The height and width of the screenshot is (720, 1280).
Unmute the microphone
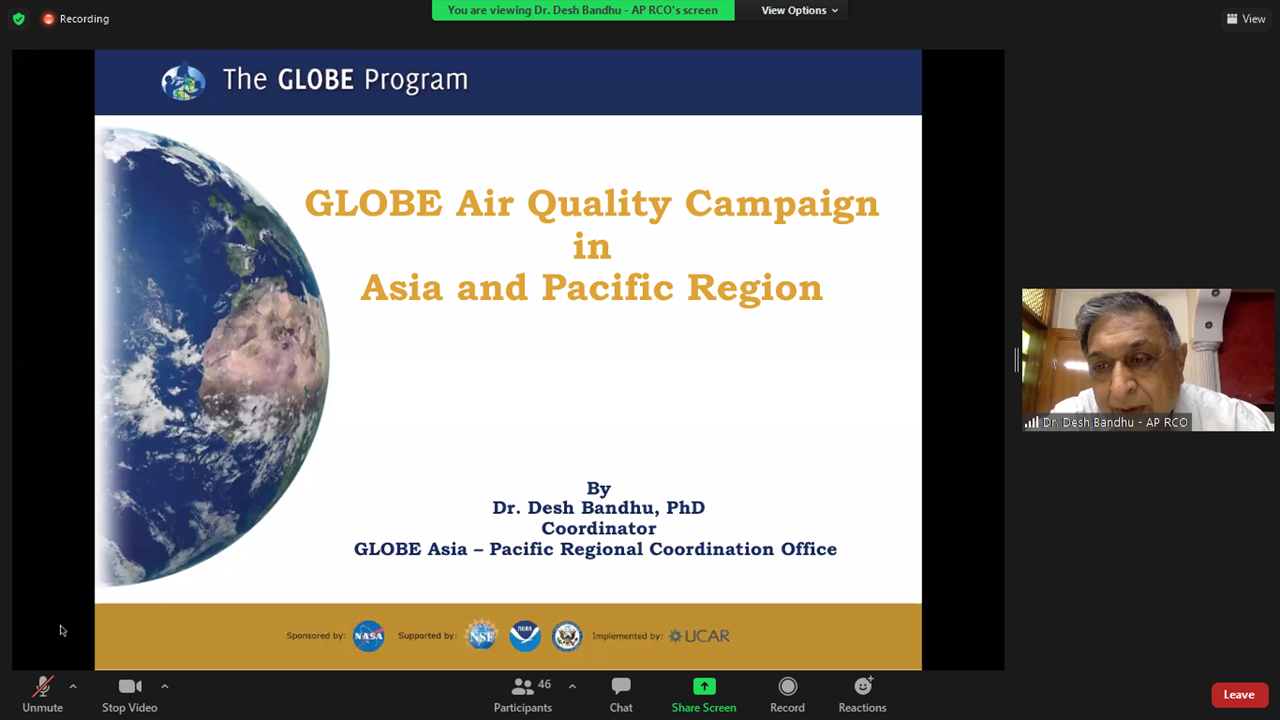42,694
